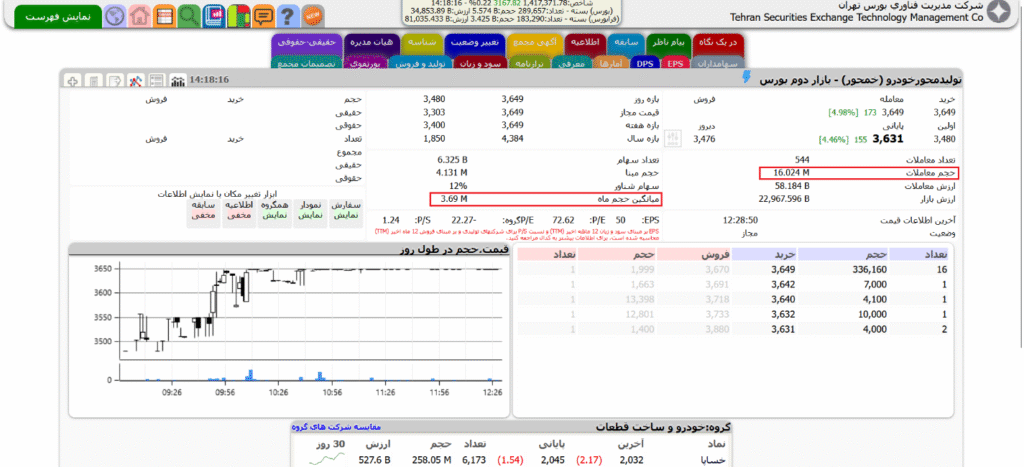Click the plus icon in stock header

(74, 81)
